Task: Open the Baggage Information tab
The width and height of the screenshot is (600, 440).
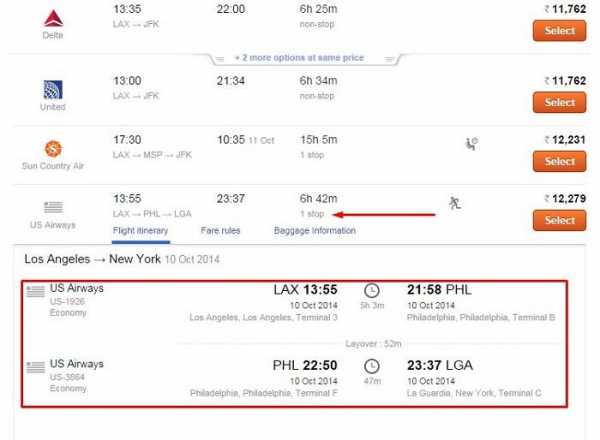Action: coord(314,231)
